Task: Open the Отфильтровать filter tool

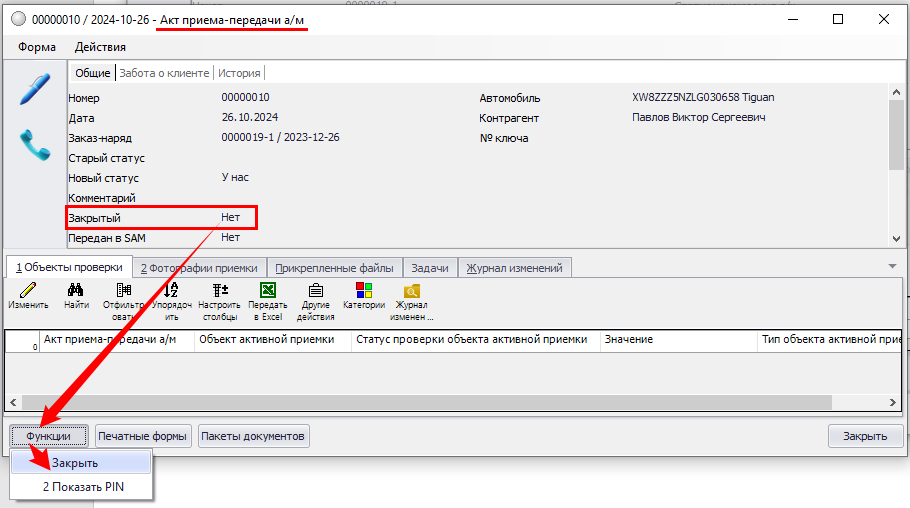Action: (124, 297)
